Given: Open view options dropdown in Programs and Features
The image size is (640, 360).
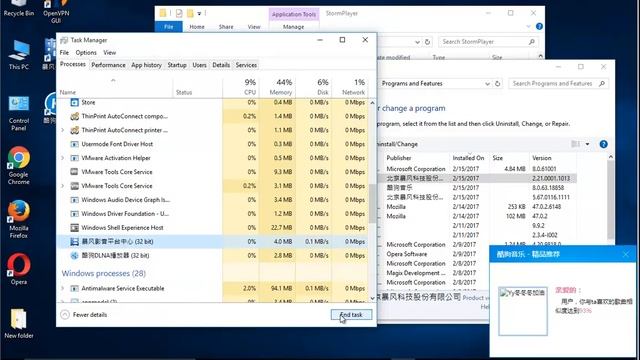Looking at the screenshot, I should [x=587, y=144].
